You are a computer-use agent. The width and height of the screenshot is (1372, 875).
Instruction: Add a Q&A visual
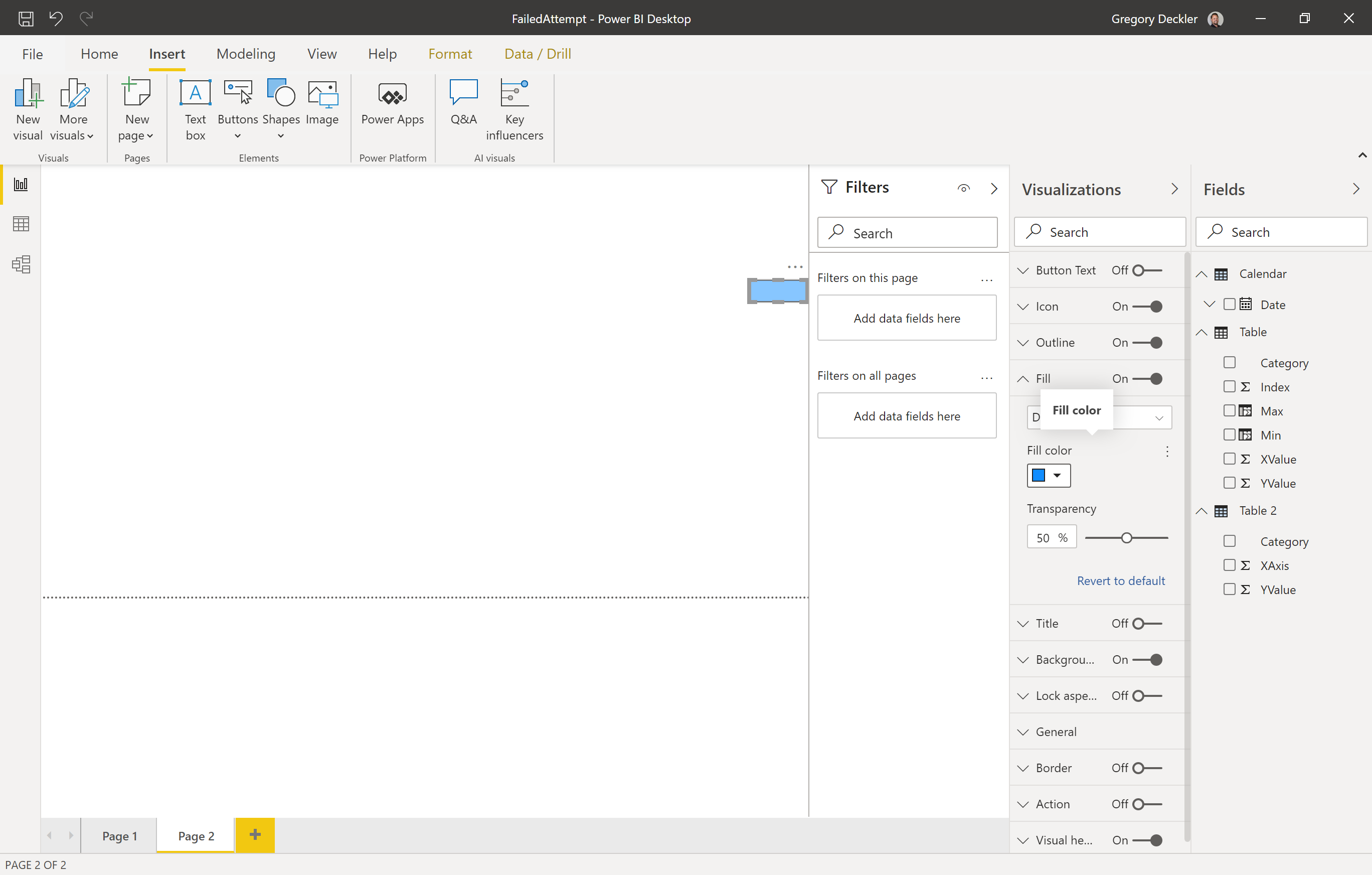(463, 103)
